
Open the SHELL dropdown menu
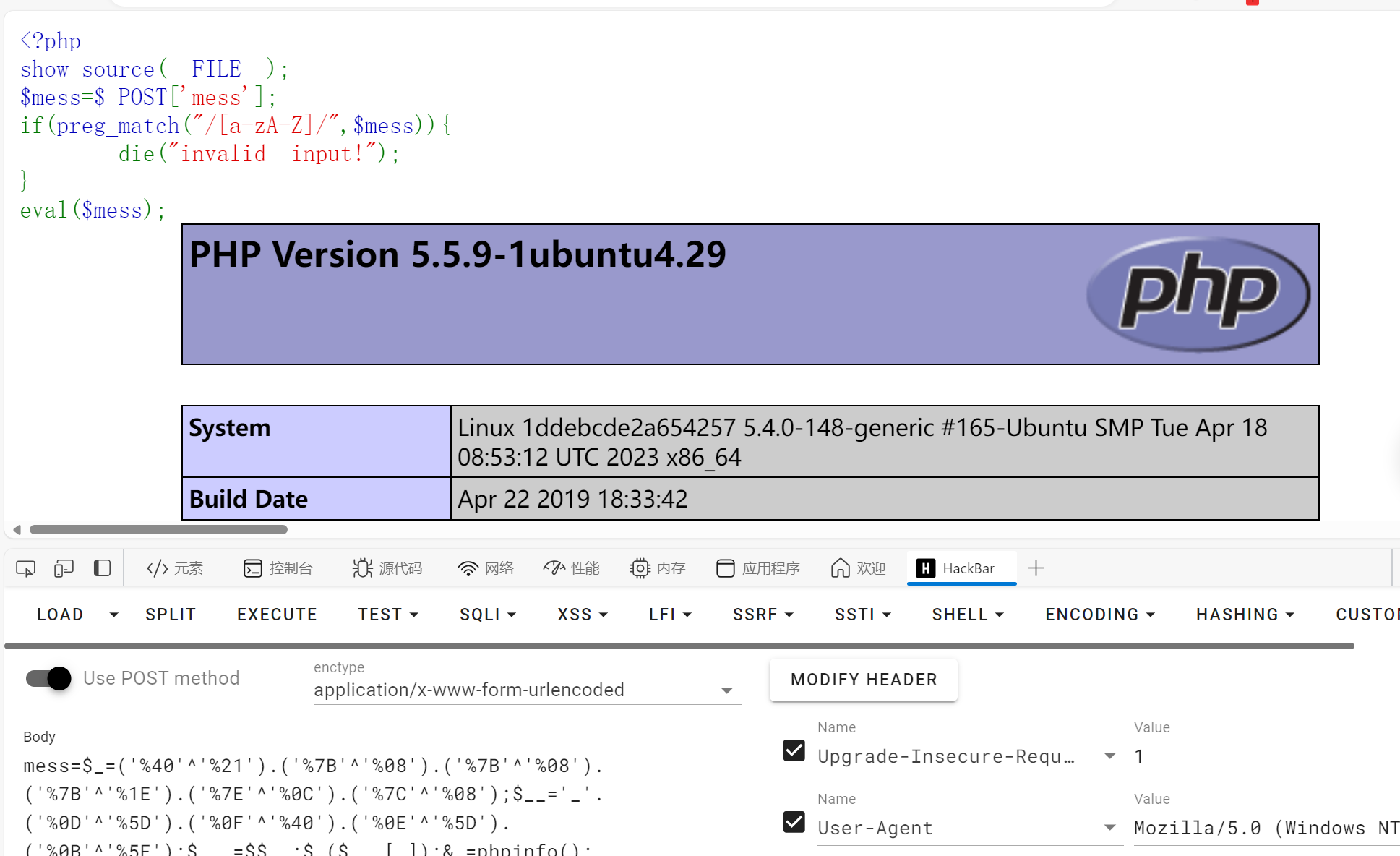point(968,615)
